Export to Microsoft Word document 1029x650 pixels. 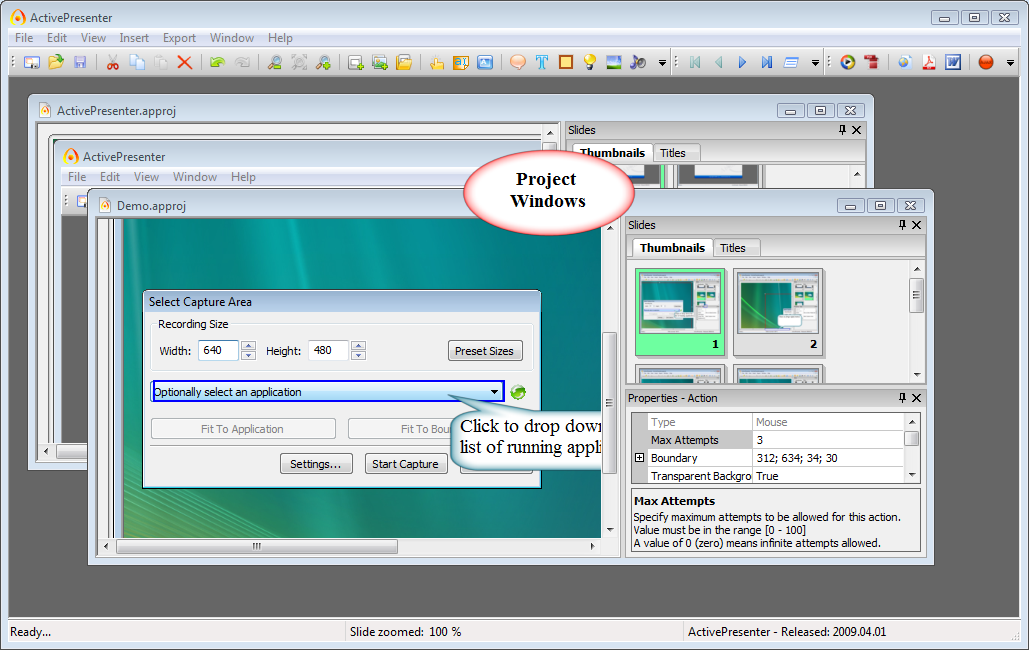(x=953, y=62)
